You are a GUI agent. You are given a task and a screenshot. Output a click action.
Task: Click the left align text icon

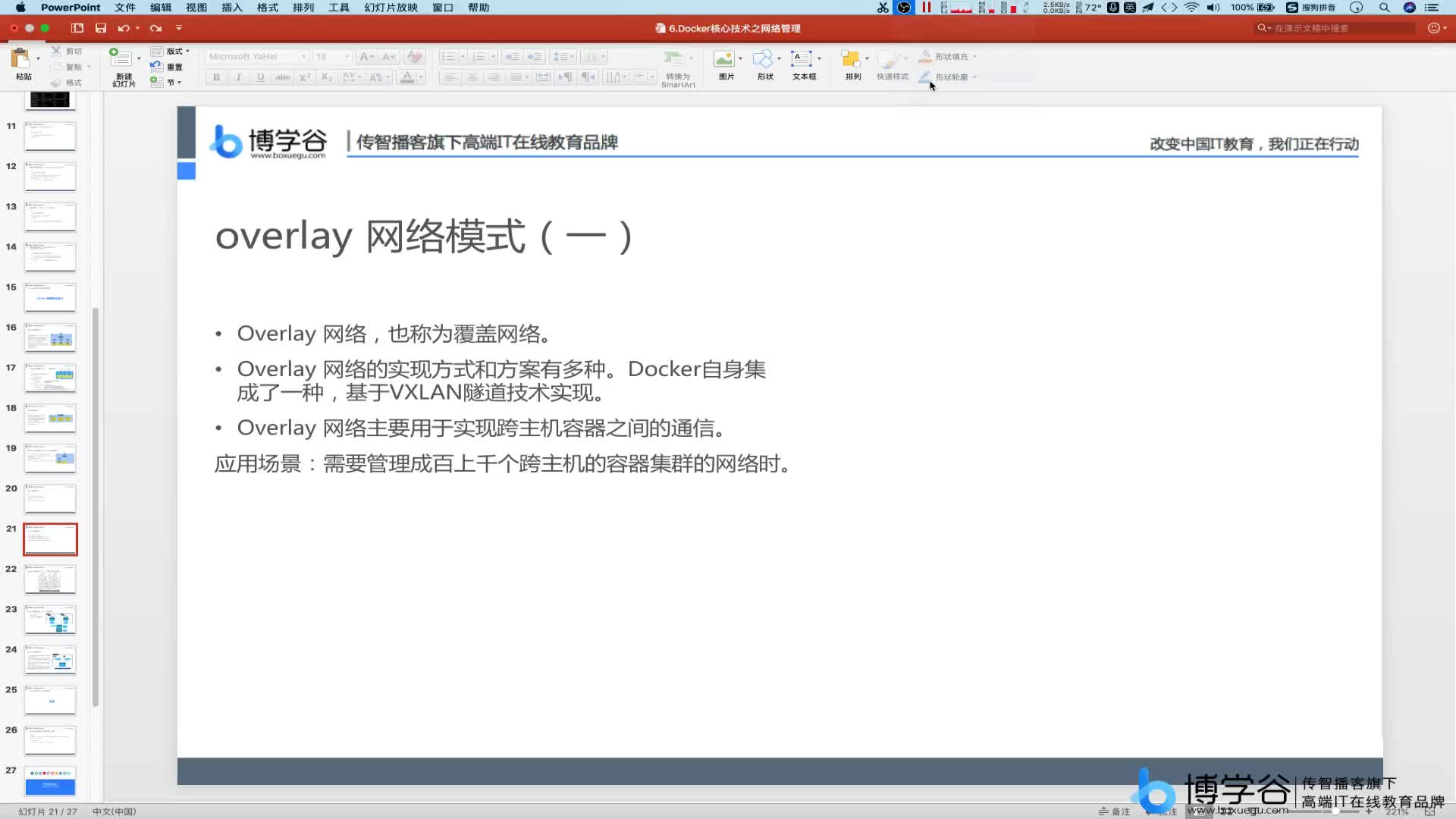450,77
